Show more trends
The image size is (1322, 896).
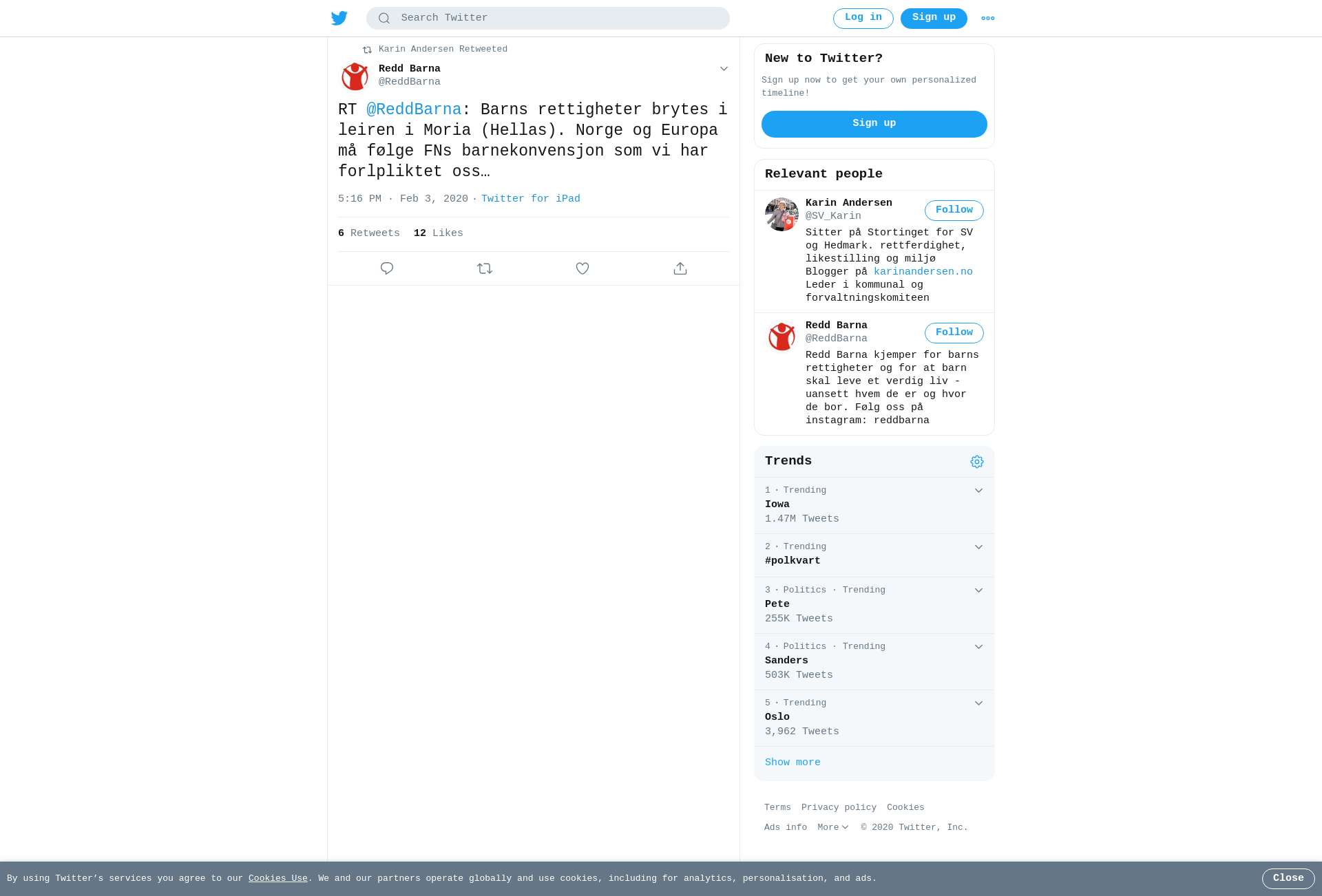pos(793,762)
